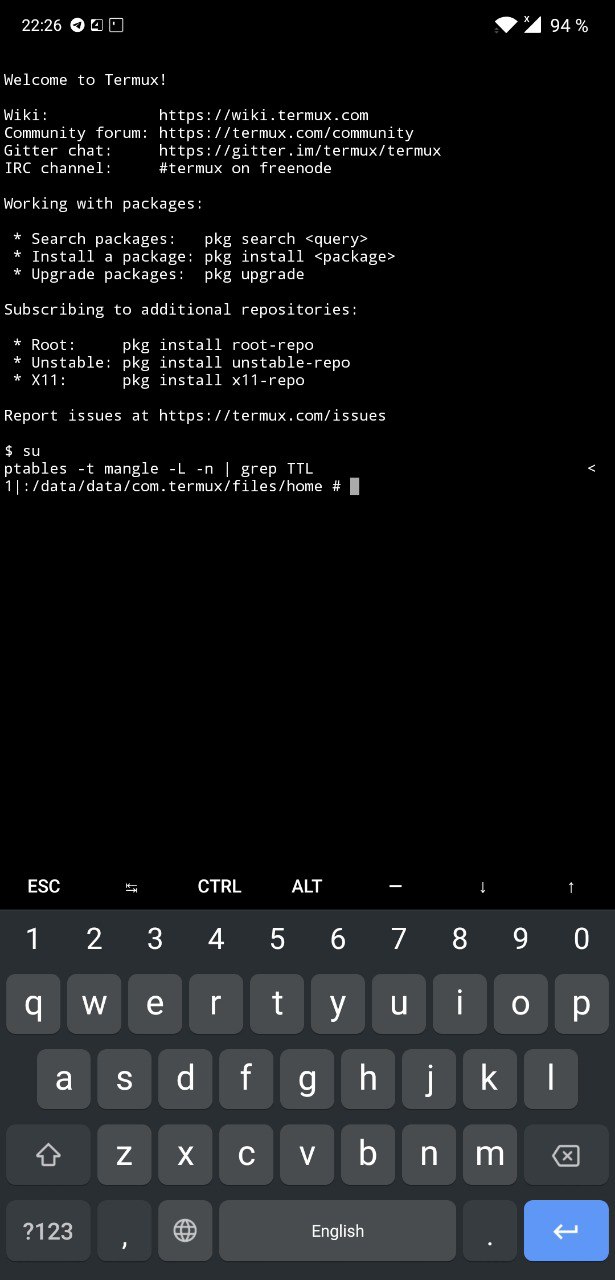Tap the letter q key
The width and height of the screenshot is (615, 1280).
coord(34,1004)
